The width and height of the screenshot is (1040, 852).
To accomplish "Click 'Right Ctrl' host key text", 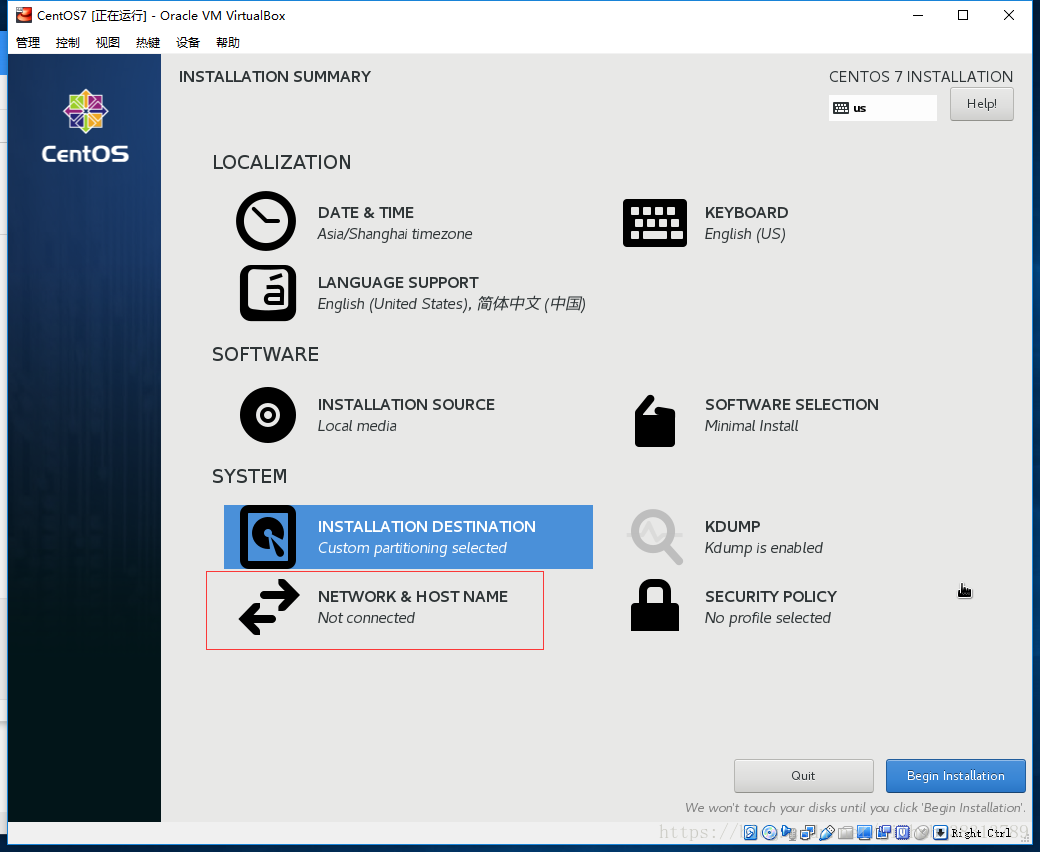I will pyautogui.click(x=981, y=833).
